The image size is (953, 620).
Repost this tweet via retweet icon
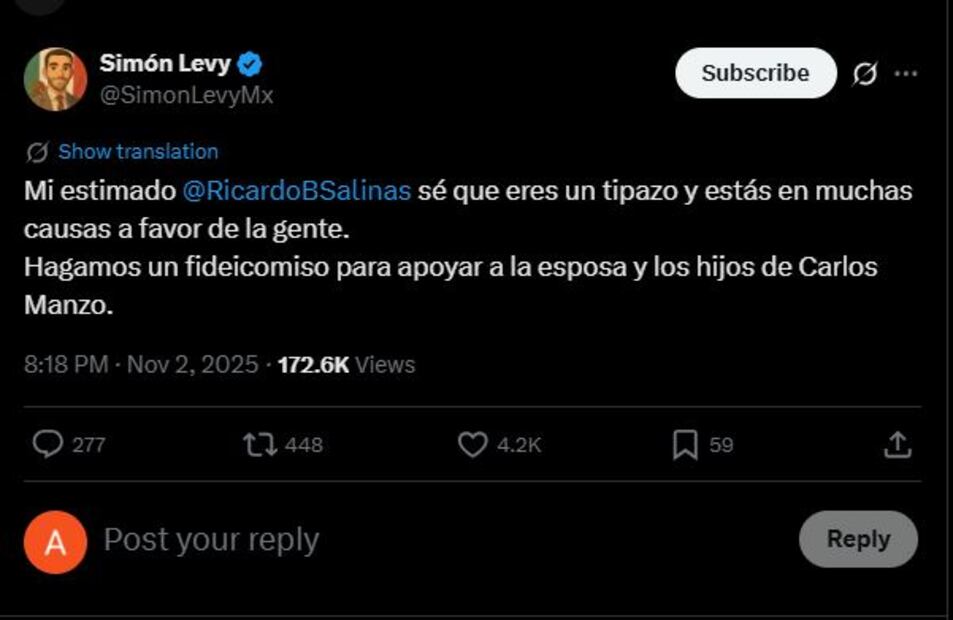261,444
